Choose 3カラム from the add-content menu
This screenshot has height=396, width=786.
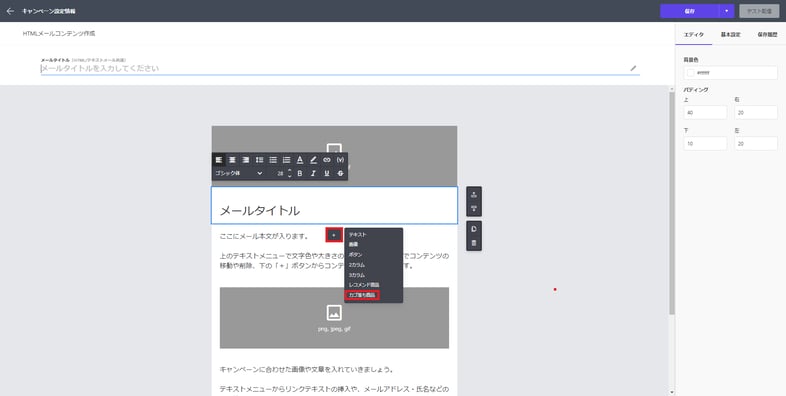point(356,275)
